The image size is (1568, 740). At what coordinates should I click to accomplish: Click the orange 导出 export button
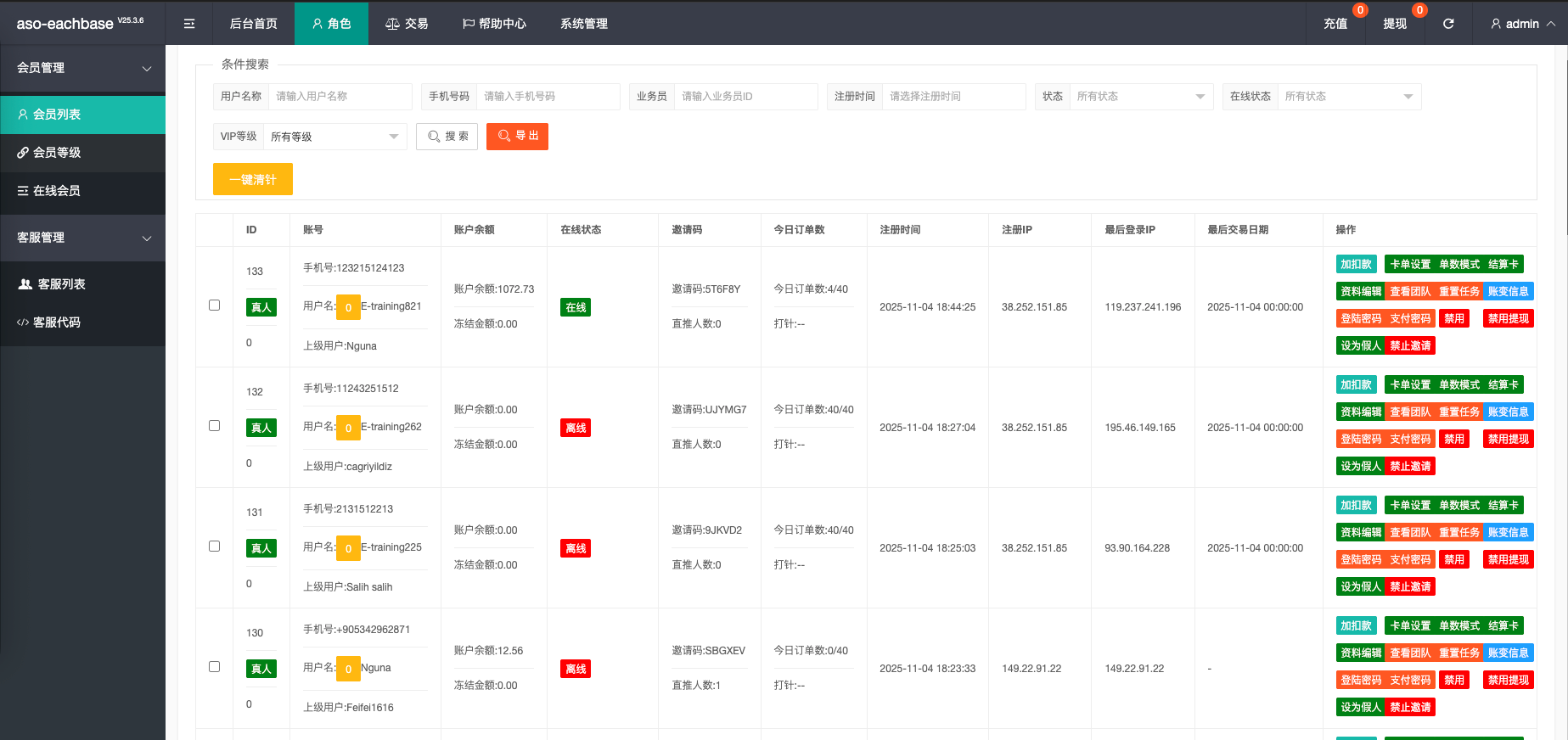517,137
